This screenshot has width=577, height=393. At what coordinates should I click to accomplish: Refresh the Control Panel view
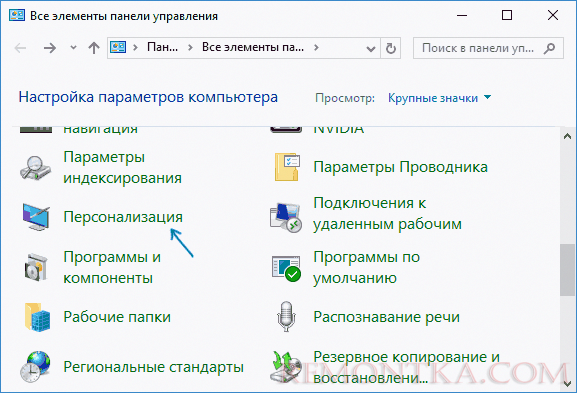[390, 48]
